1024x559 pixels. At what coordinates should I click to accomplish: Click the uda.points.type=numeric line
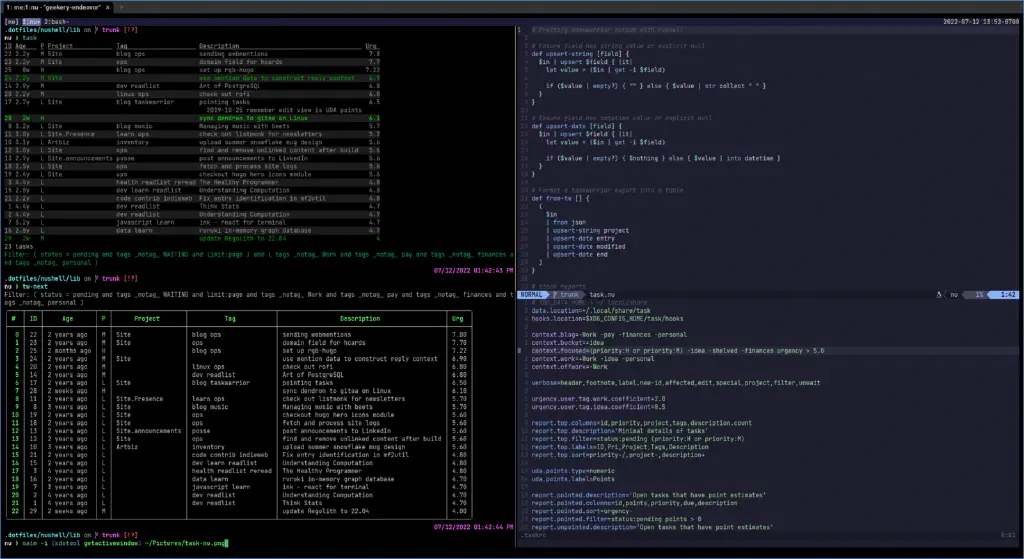click(x=573, y=471)
